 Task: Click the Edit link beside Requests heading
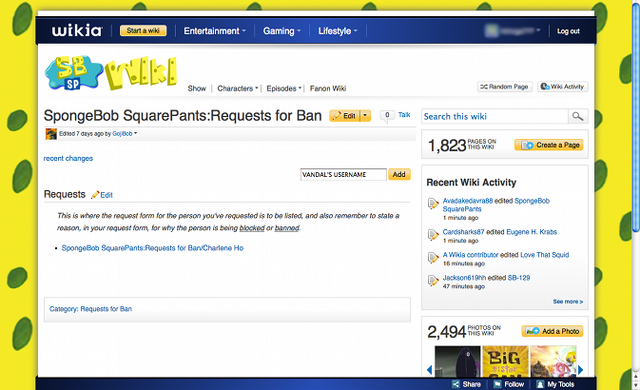point(107,195)
